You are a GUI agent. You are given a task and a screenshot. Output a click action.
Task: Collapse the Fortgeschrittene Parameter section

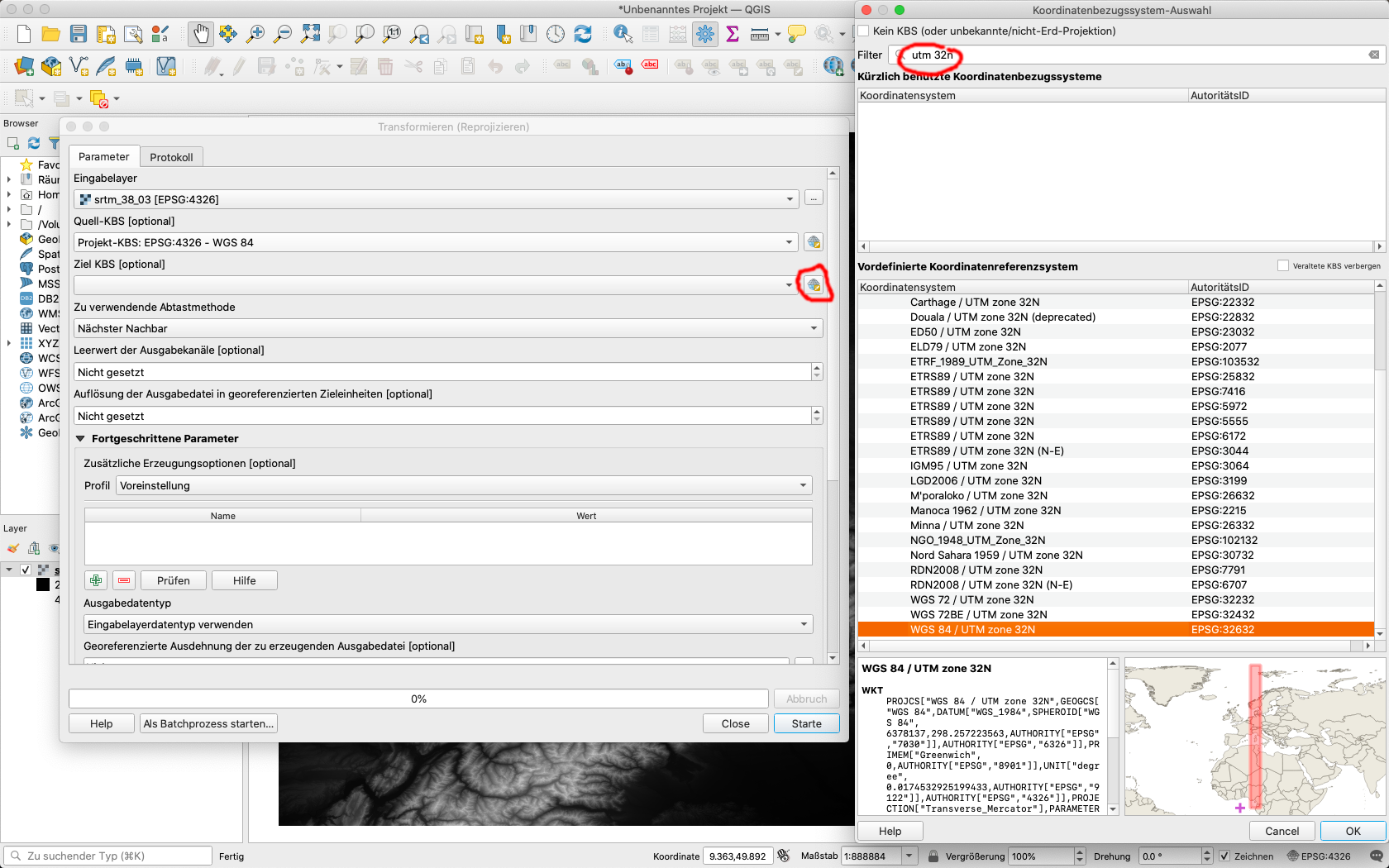tap(81, 439)
